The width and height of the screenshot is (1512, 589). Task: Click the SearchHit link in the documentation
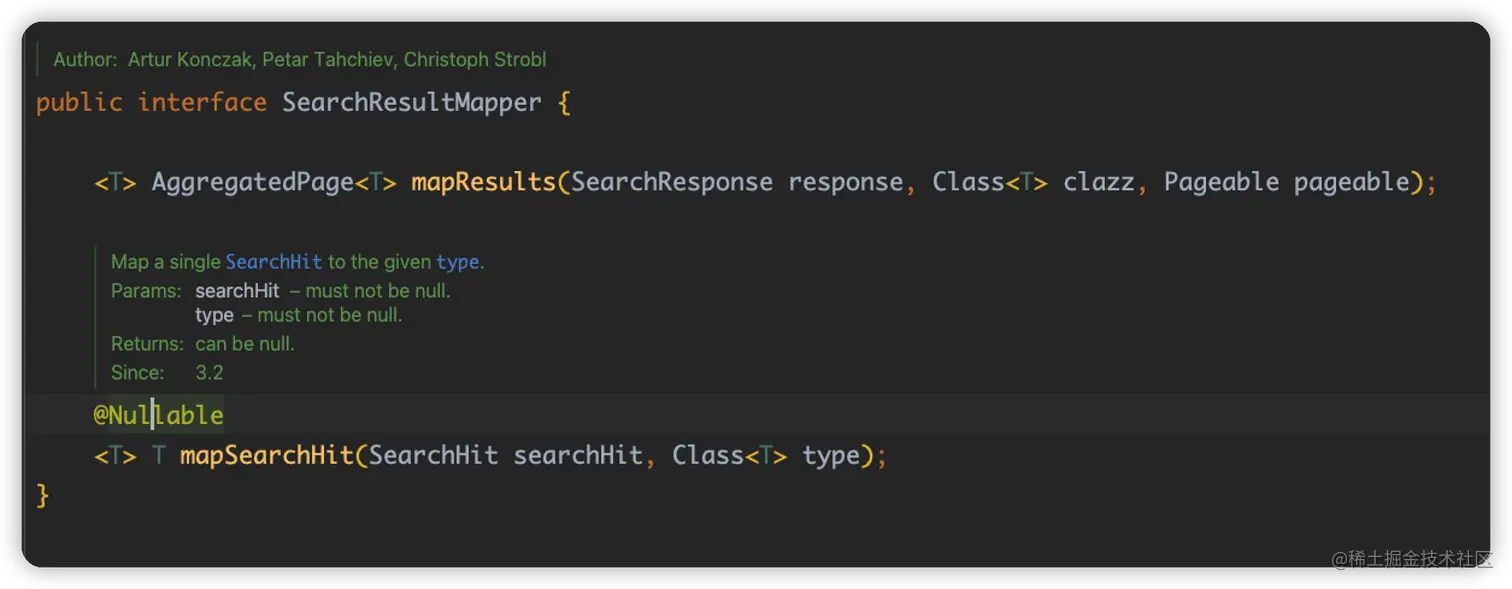click(x=273, y=262)
